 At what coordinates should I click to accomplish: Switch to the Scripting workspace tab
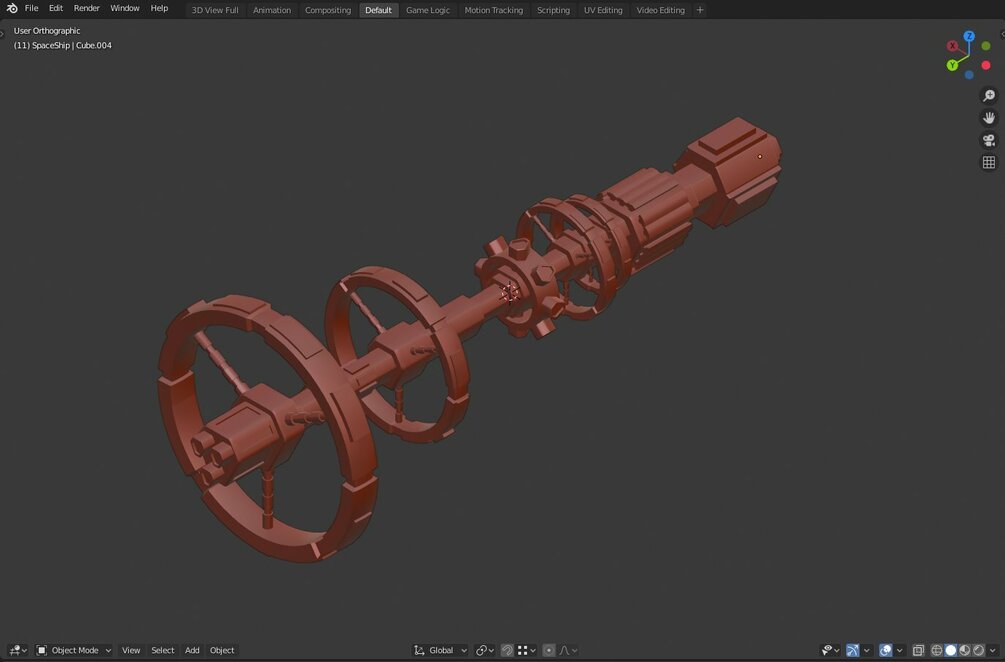pos(553,10)
